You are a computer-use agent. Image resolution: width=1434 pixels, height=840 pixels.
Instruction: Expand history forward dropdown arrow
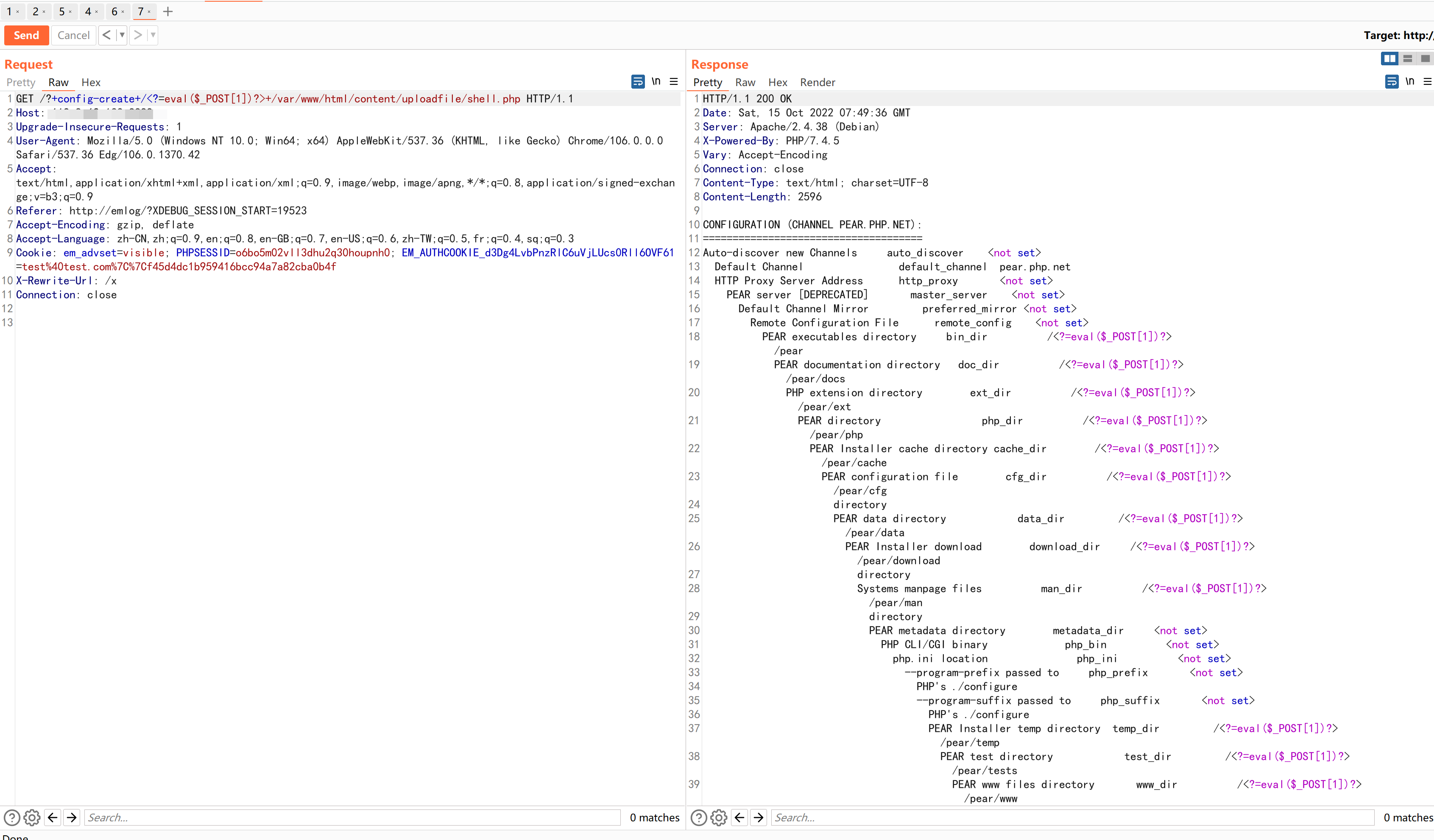(x=153, y=35)
